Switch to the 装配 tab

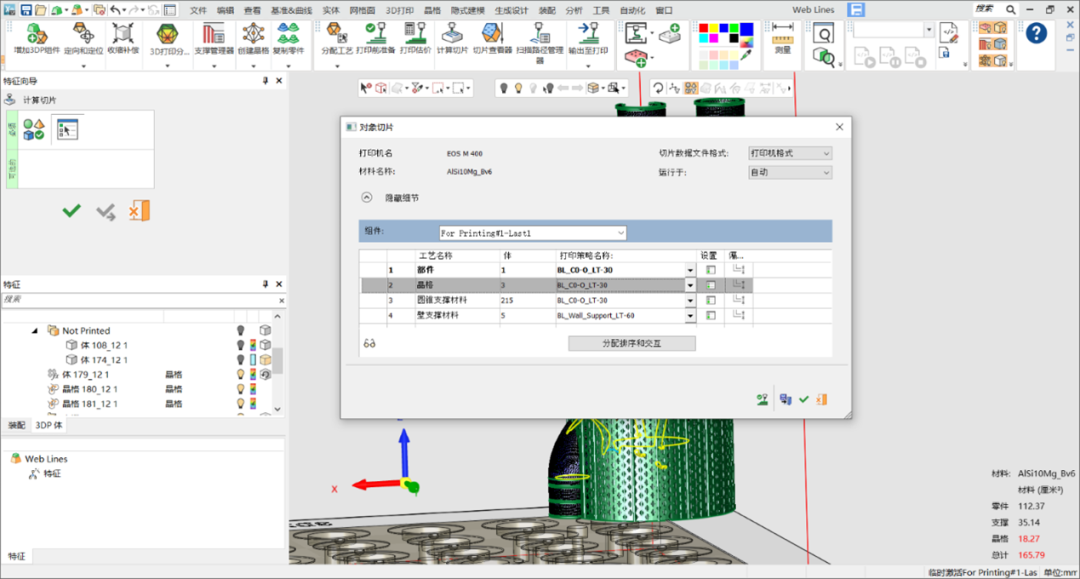click(16, 425)
